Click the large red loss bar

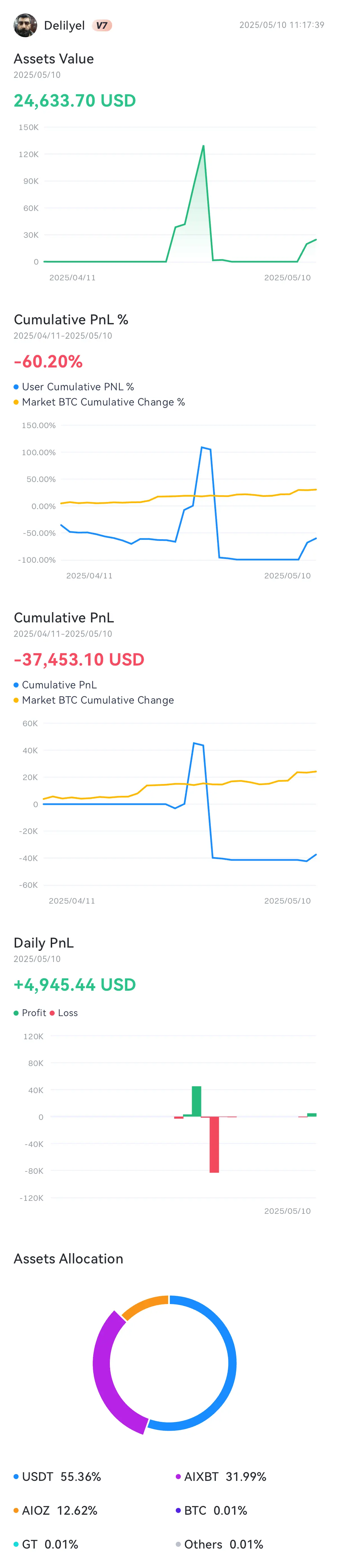[x=214, y=1144]
